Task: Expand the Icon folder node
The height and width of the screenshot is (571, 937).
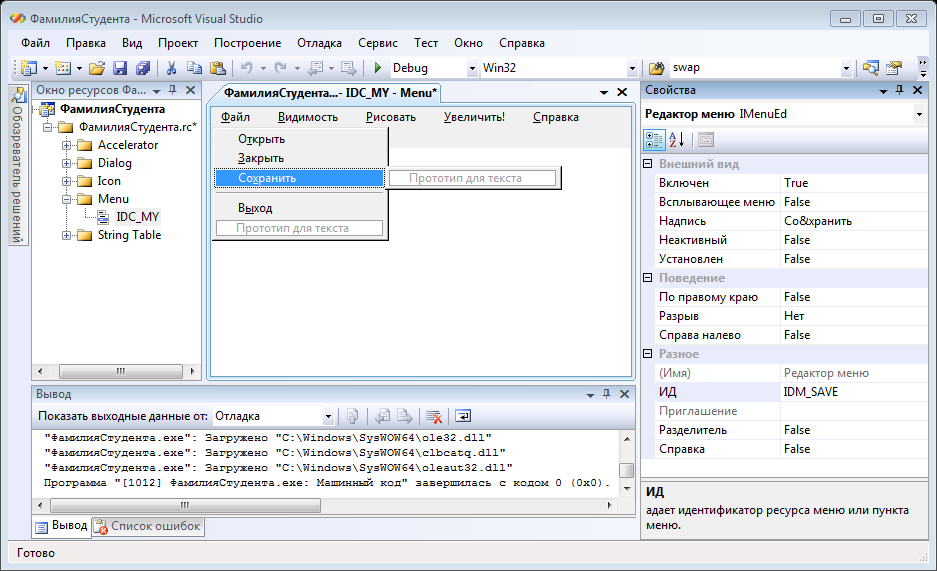Action: (67, 181)
